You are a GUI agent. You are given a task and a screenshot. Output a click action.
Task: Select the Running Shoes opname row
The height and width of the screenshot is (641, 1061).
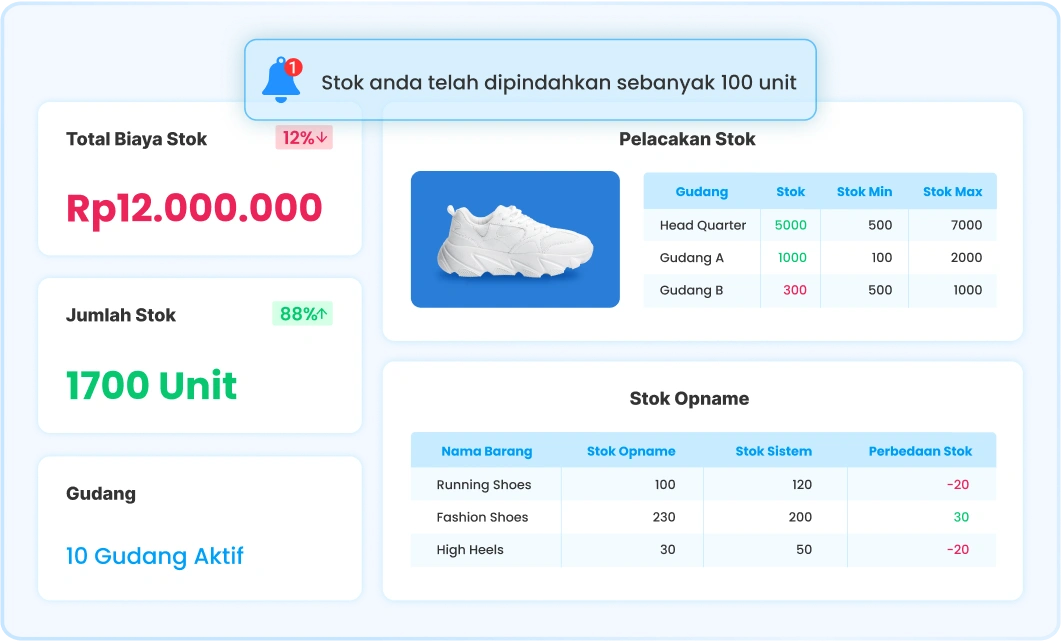click(485, 485)
